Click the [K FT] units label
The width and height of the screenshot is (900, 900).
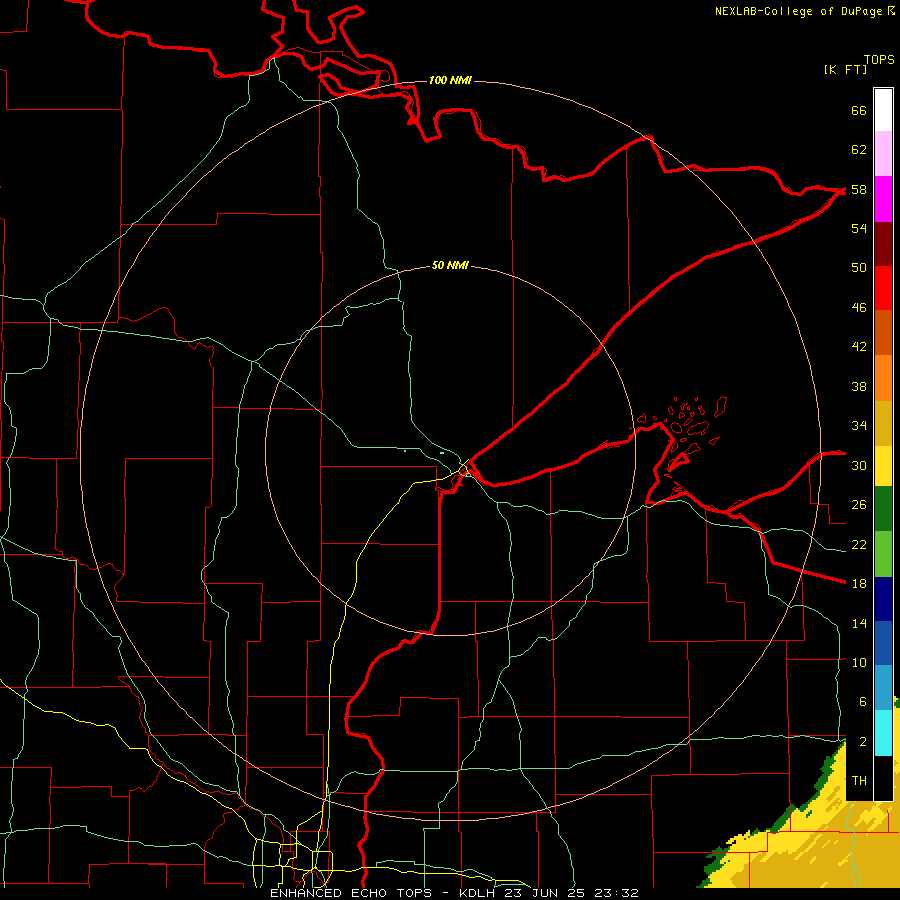coord(845,69)
